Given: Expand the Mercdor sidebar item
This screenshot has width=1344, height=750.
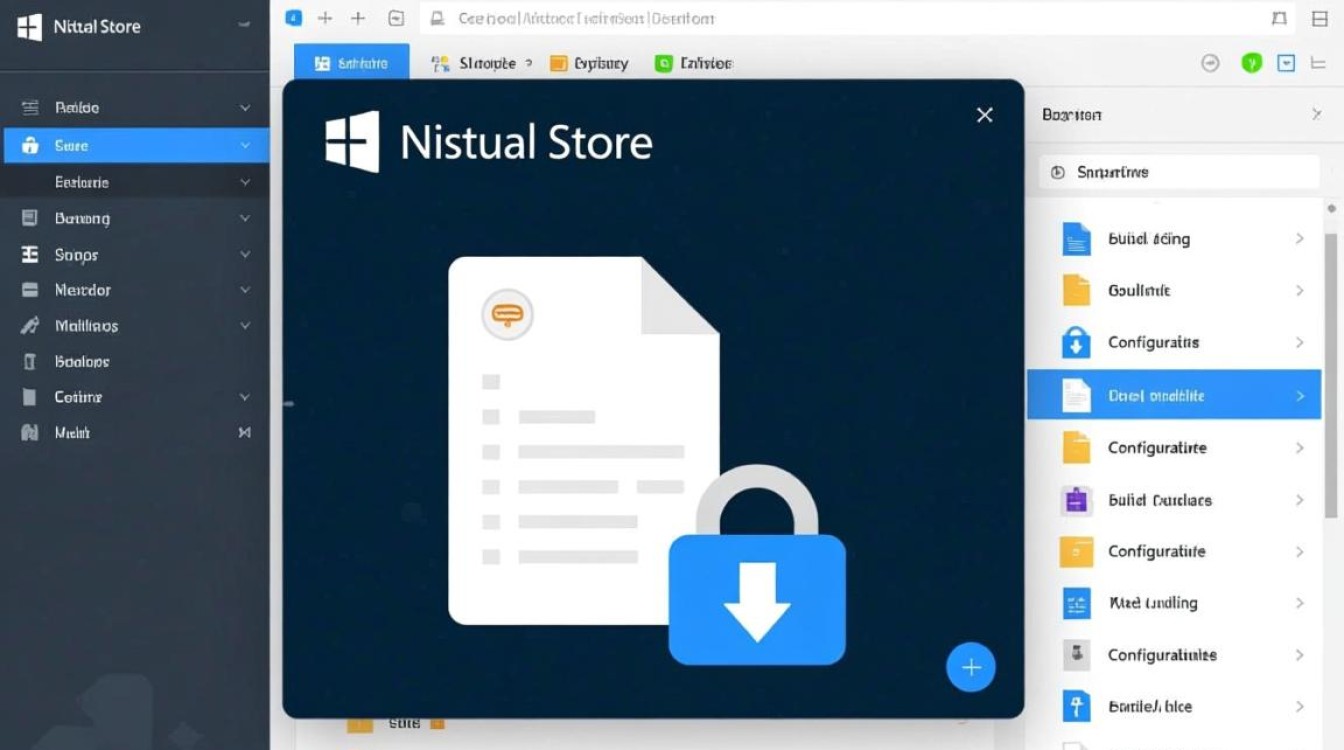Looking at the screenshot, I should click(x=245, y=290).
